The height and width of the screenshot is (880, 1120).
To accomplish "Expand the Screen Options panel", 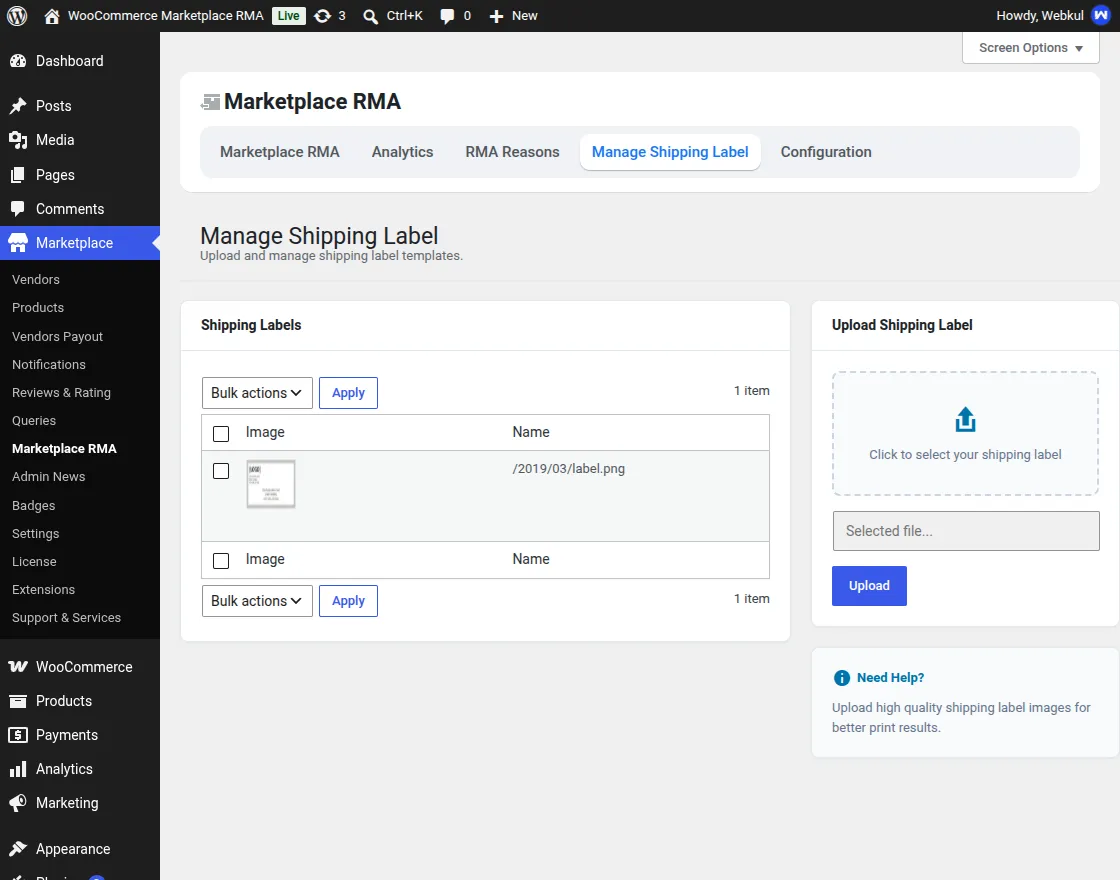I will coord(1031,48).
